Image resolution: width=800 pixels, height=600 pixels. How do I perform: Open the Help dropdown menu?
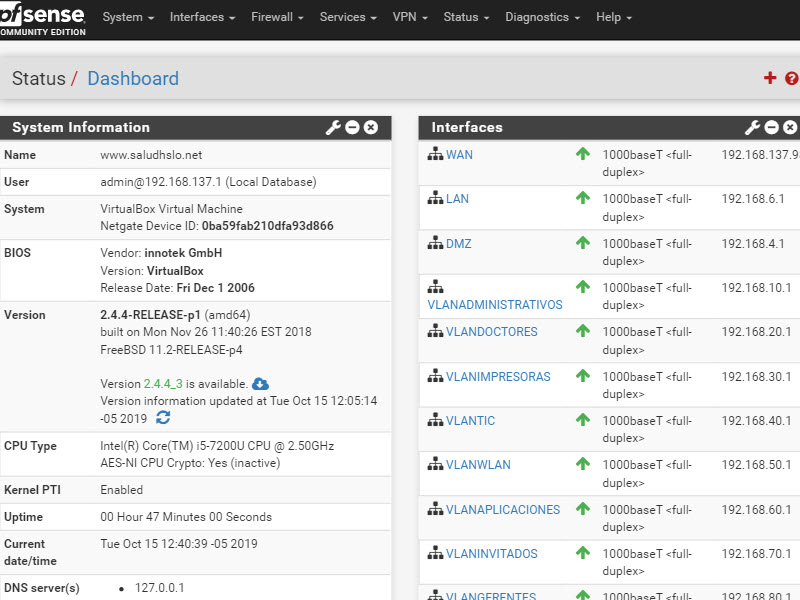[614, 17]
